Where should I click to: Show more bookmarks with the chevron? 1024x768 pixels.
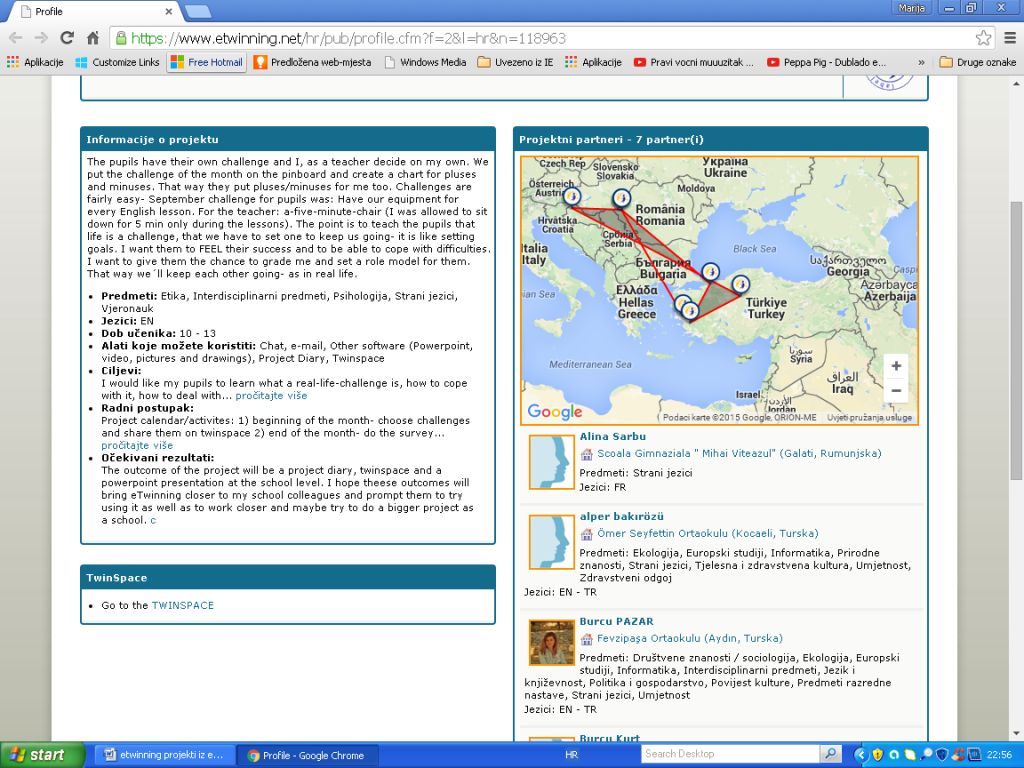point(921,63)
